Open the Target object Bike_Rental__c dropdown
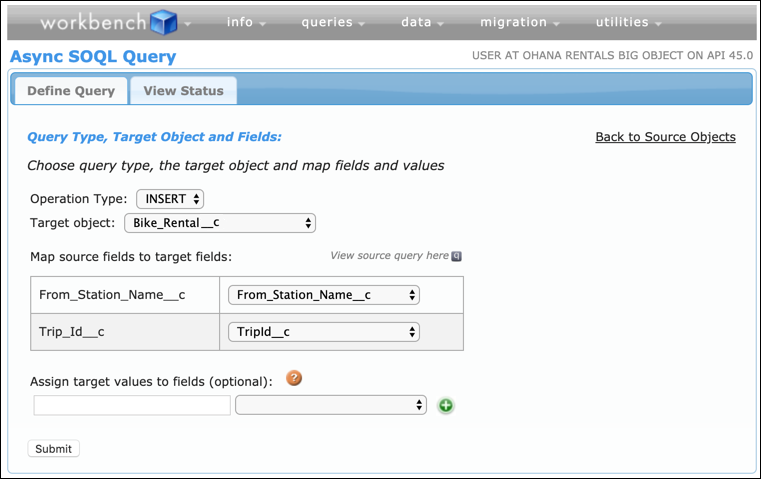Screen dimensions: 761x479 [x=220, y=223]
